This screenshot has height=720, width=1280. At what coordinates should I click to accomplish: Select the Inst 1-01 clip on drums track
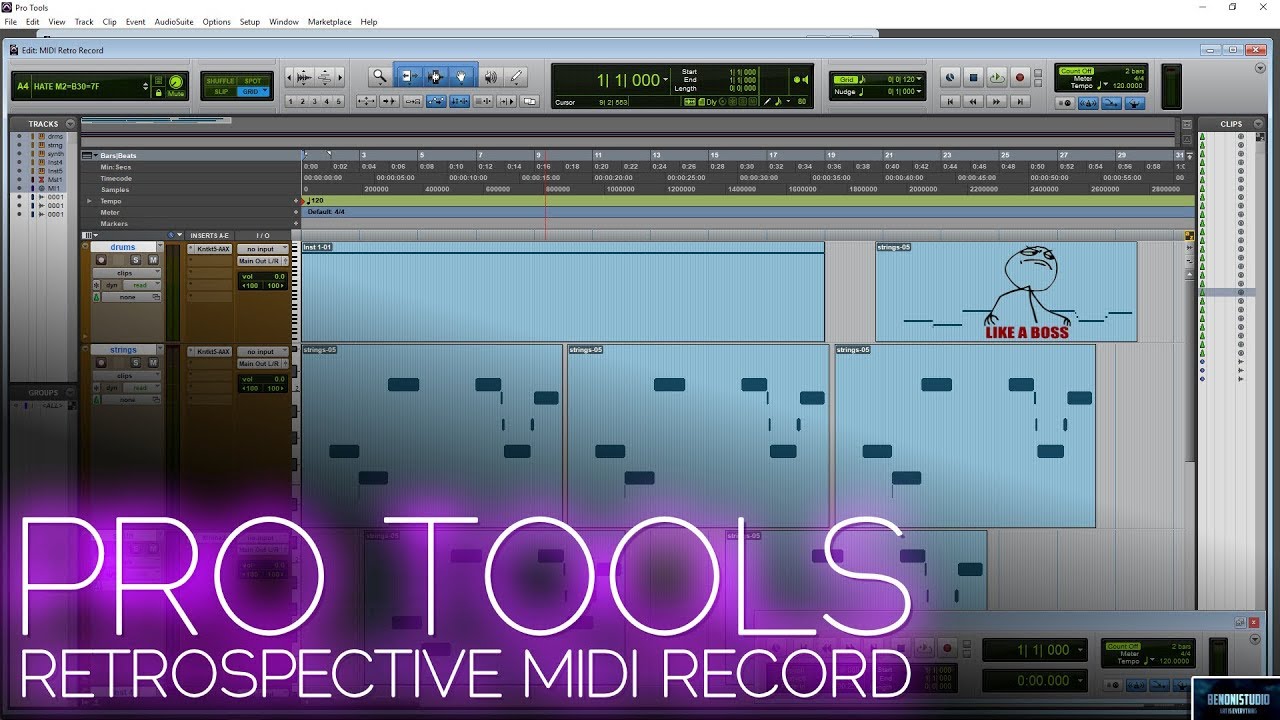(x=563, y=292)
